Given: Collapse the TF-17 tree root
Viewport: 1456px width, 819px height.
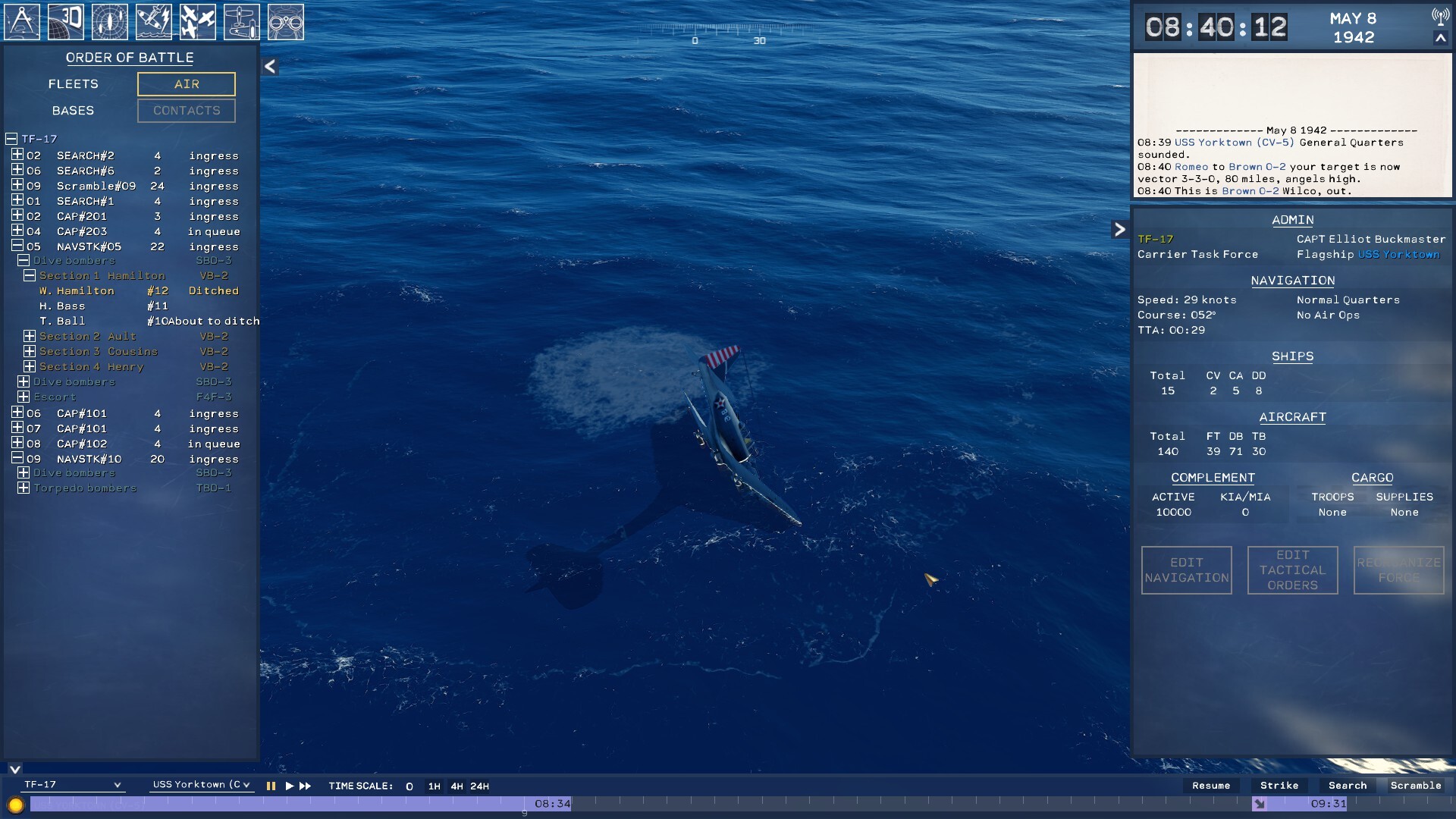Looking at the screenshot, I should pyautogui.click(x=11, y=139).
